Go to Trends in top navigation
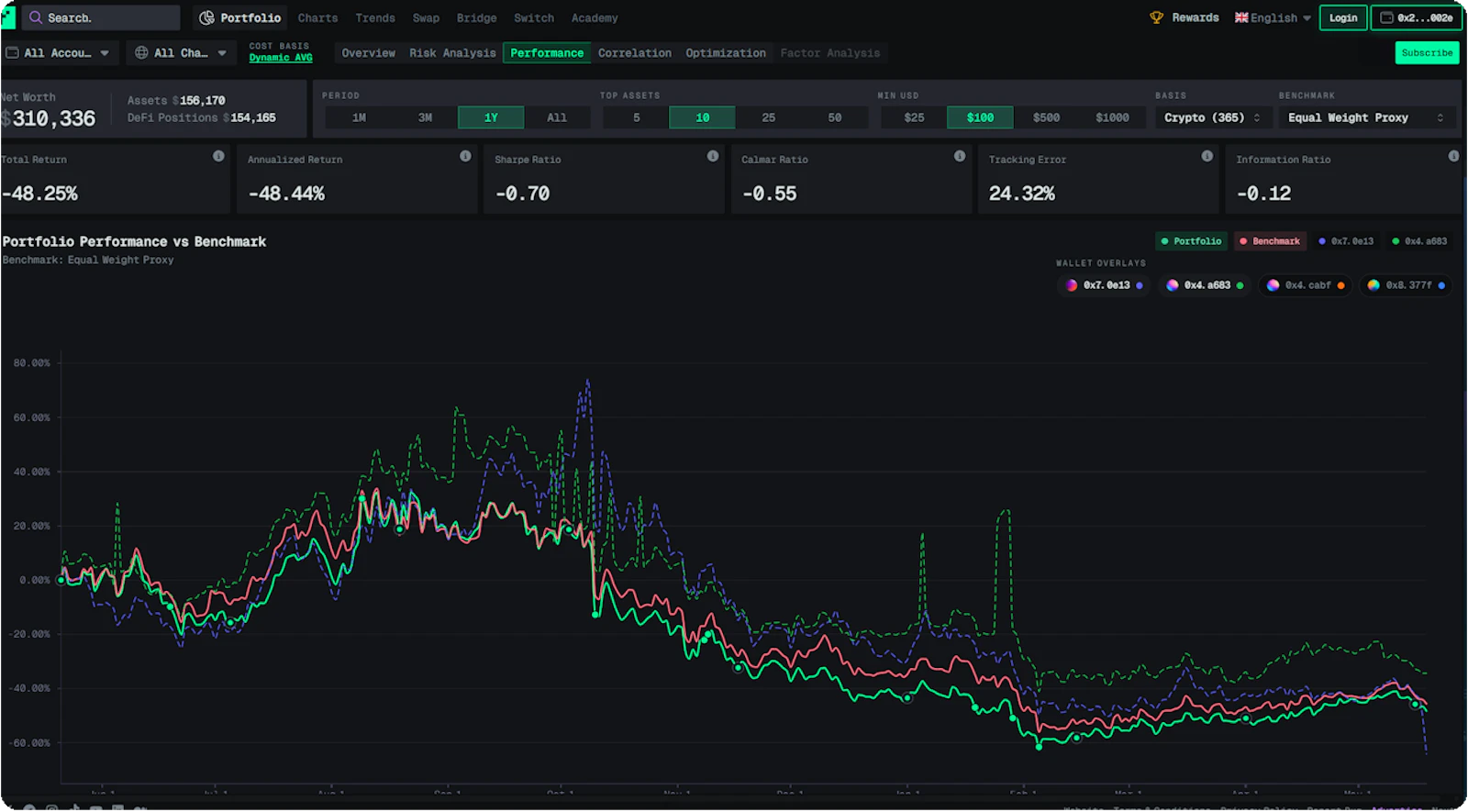 click(x=375, y=17)
